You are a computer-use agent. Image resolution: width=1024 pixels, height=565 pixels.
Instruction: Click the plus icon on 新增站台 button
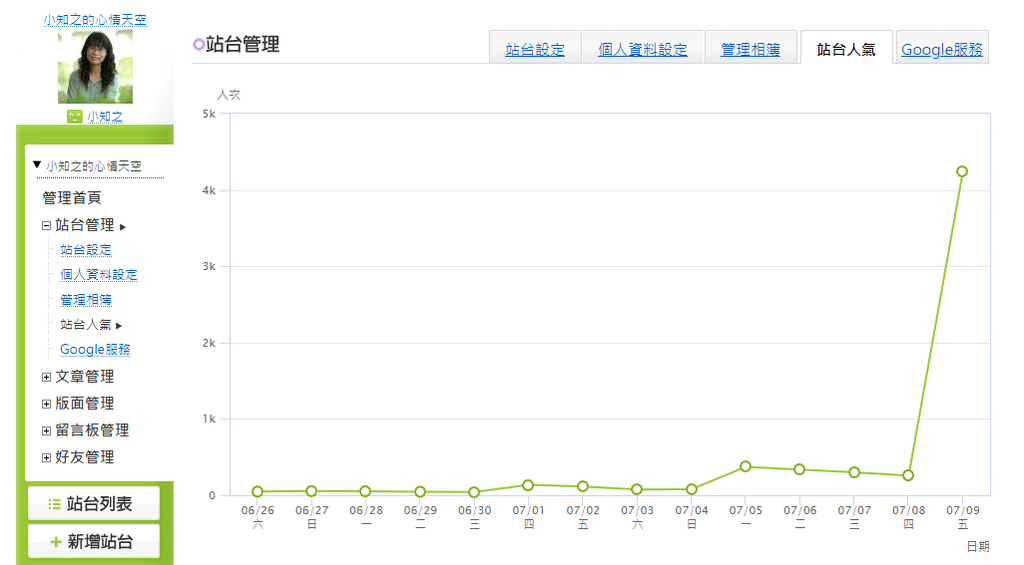[56, 543]
